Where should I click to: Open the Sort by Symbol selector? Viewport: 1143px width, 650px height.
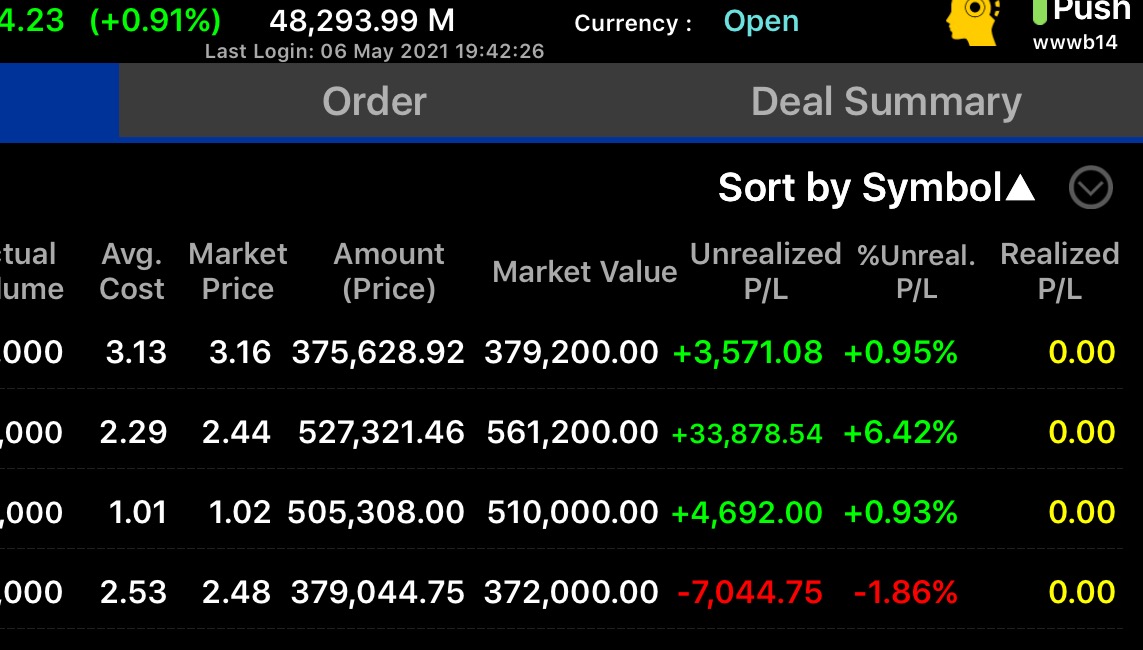point(860,187)
